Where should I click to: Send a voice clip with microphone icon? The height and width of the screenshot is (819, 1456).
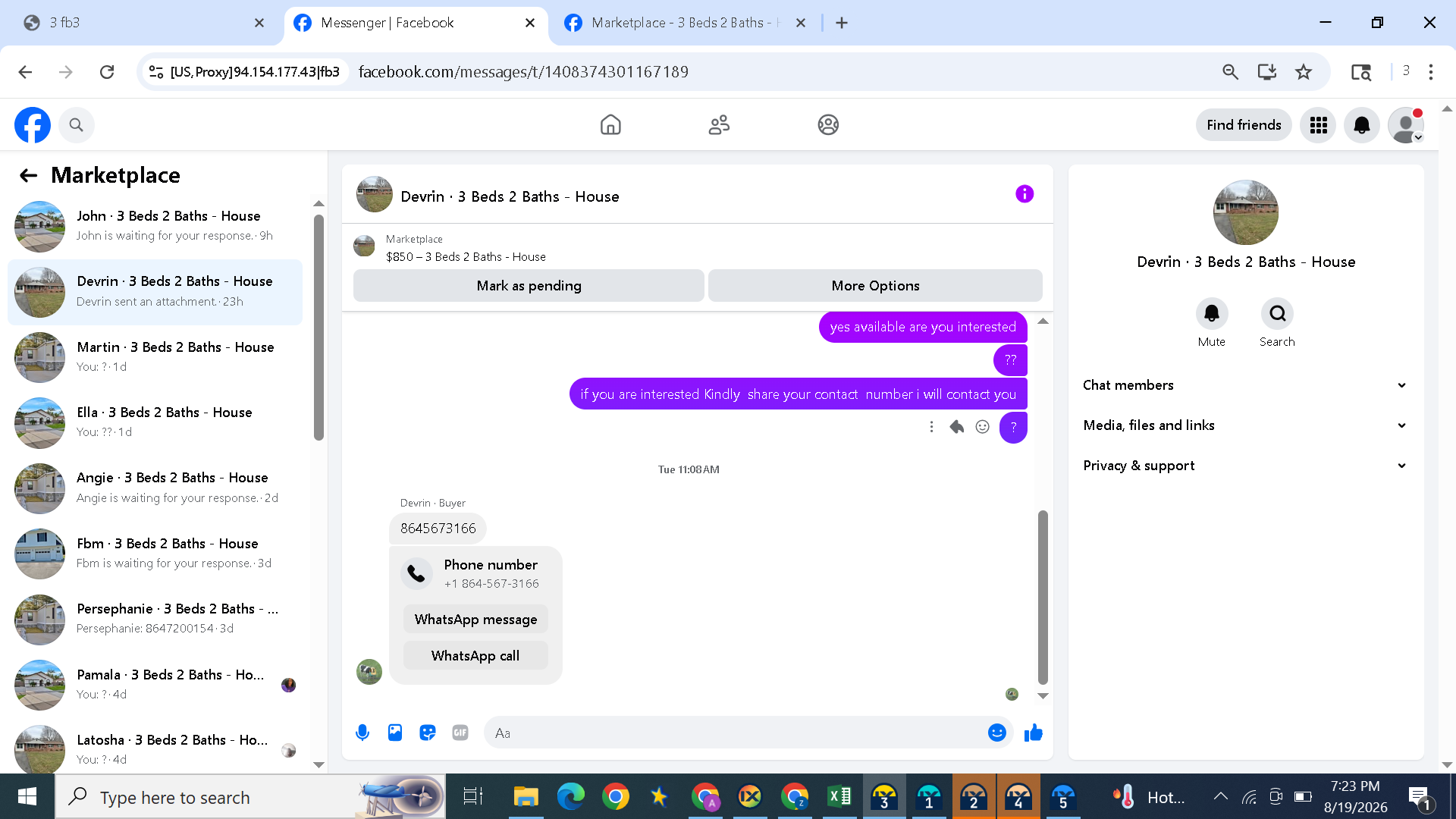pyautogui.click(x=362, y=733)
